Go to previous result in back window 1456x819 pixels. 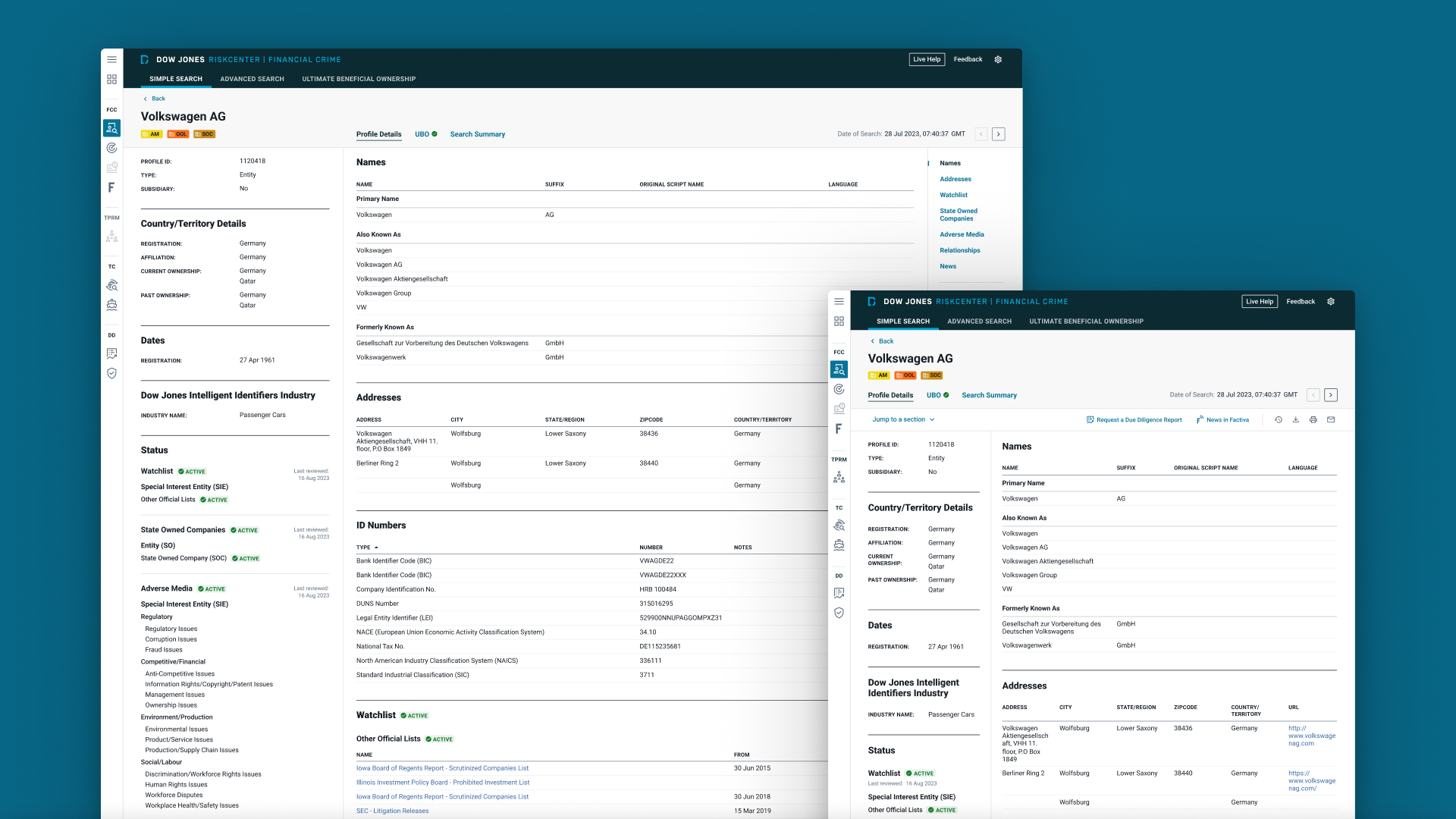pos(981,134)
